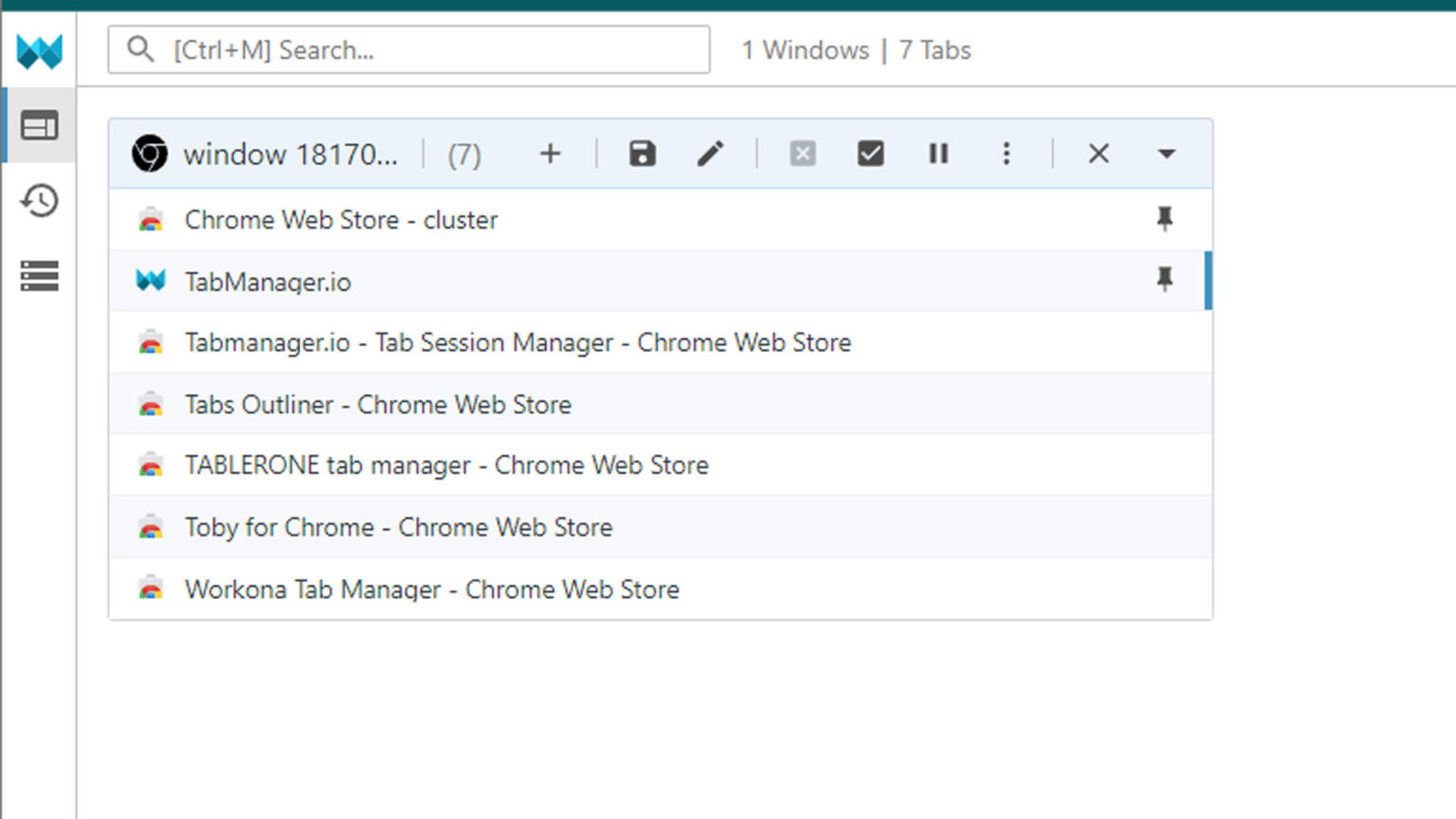
Task: Open the TabManager.io home logo
Action: click(38, 49)
